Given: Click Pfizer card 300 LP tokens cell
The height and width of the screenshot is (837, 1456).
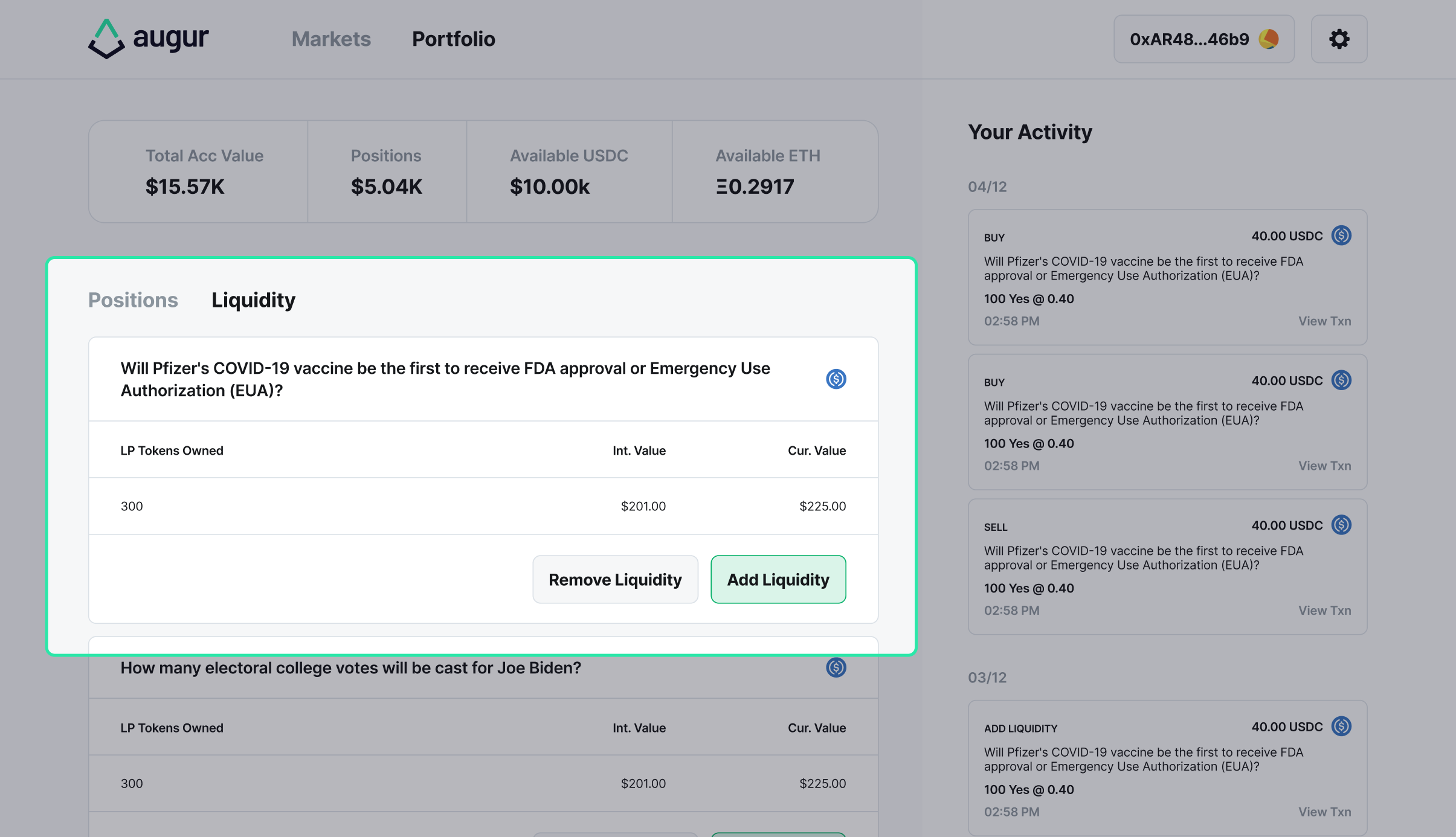Looking at the screenshot, I should point(132,506).
